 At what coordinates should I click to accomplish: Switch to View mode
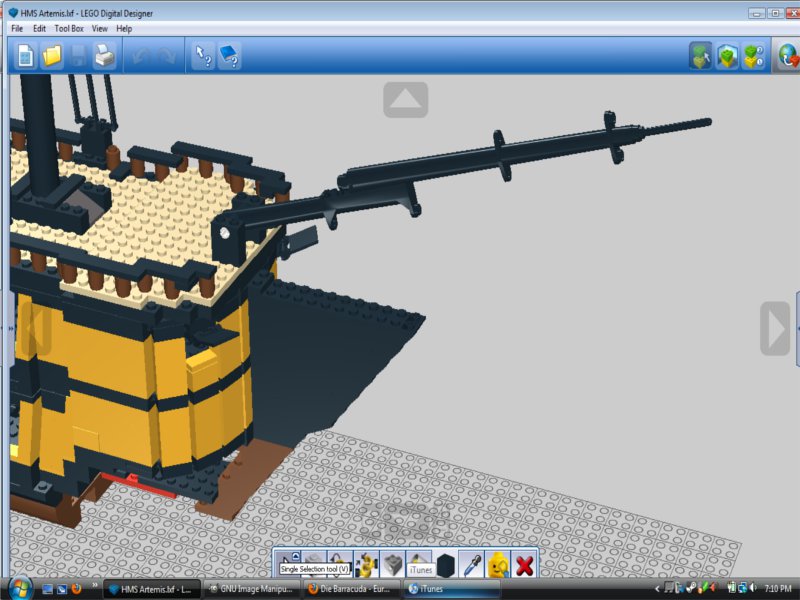coord(727,56)
